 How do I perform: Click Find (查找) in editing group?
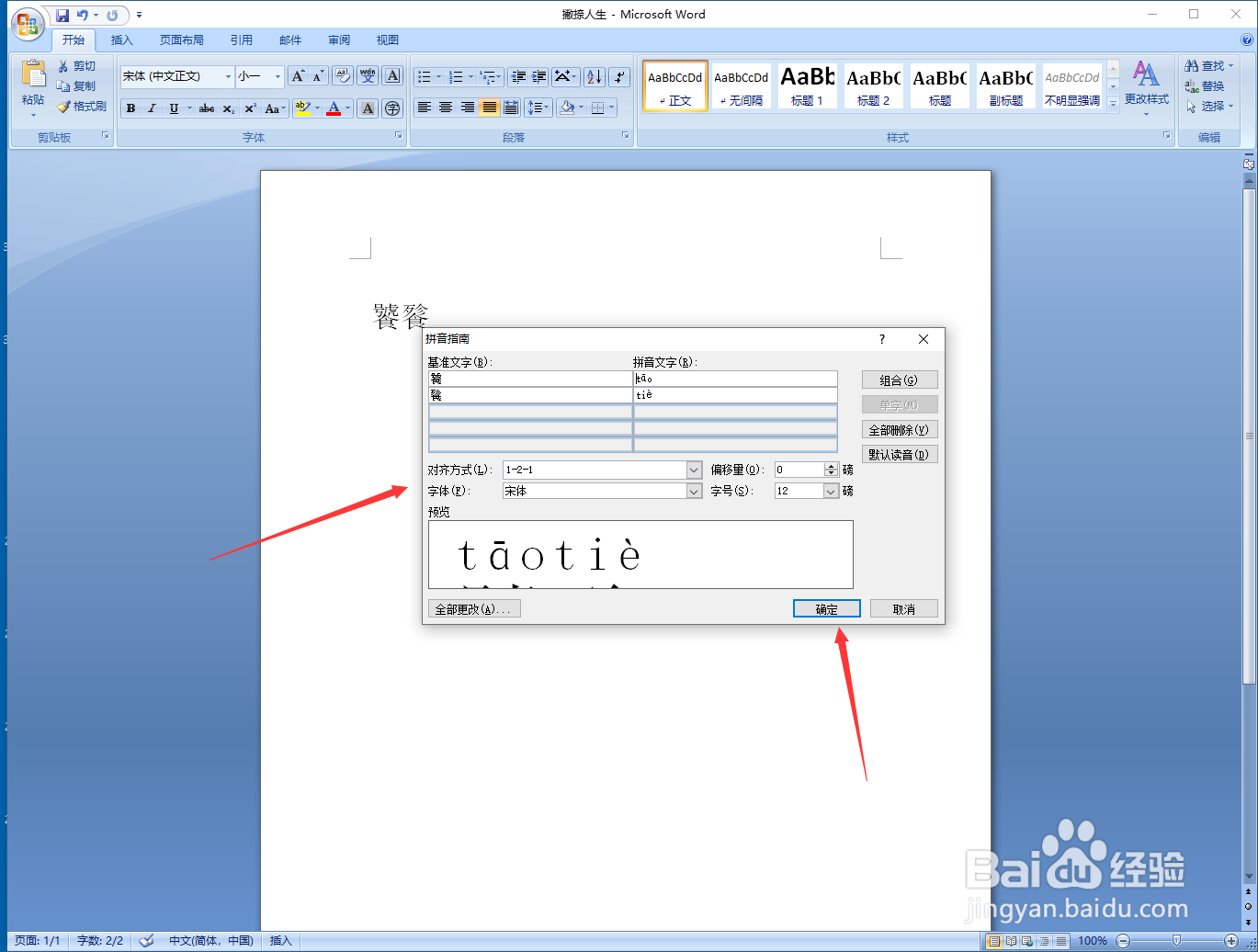[1207, 66]
